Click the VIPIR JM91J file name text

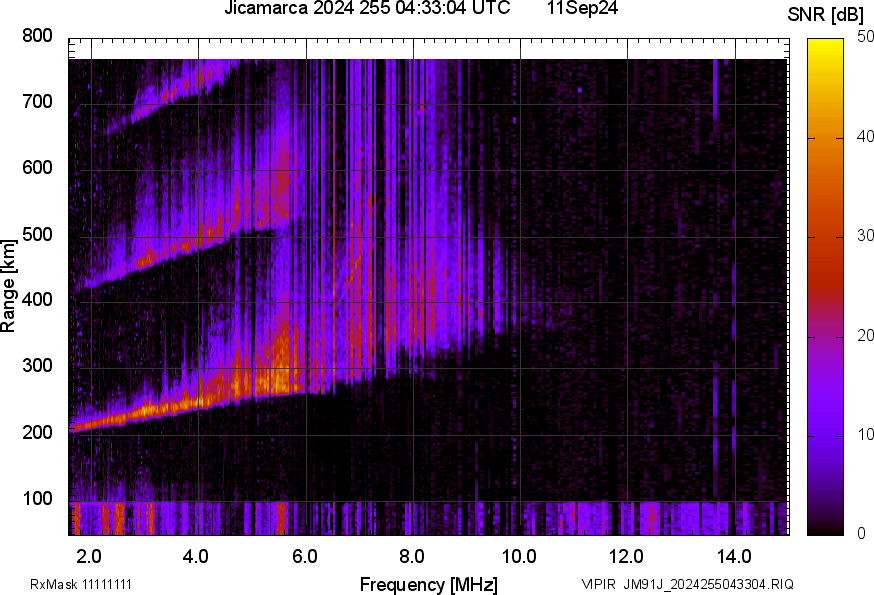click(x=687, y=584)
